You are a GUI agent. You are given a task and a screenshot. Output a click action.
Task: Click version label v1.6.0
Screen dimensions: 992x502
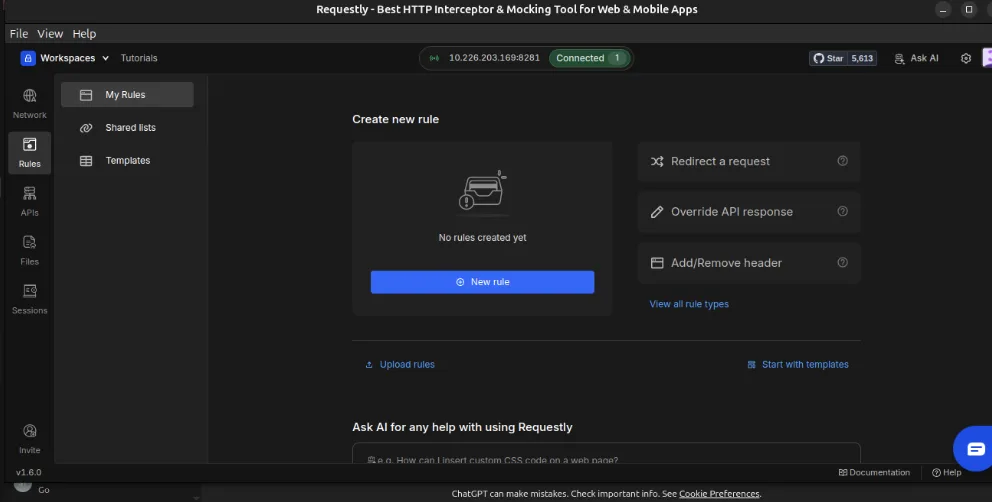[28, 472]
